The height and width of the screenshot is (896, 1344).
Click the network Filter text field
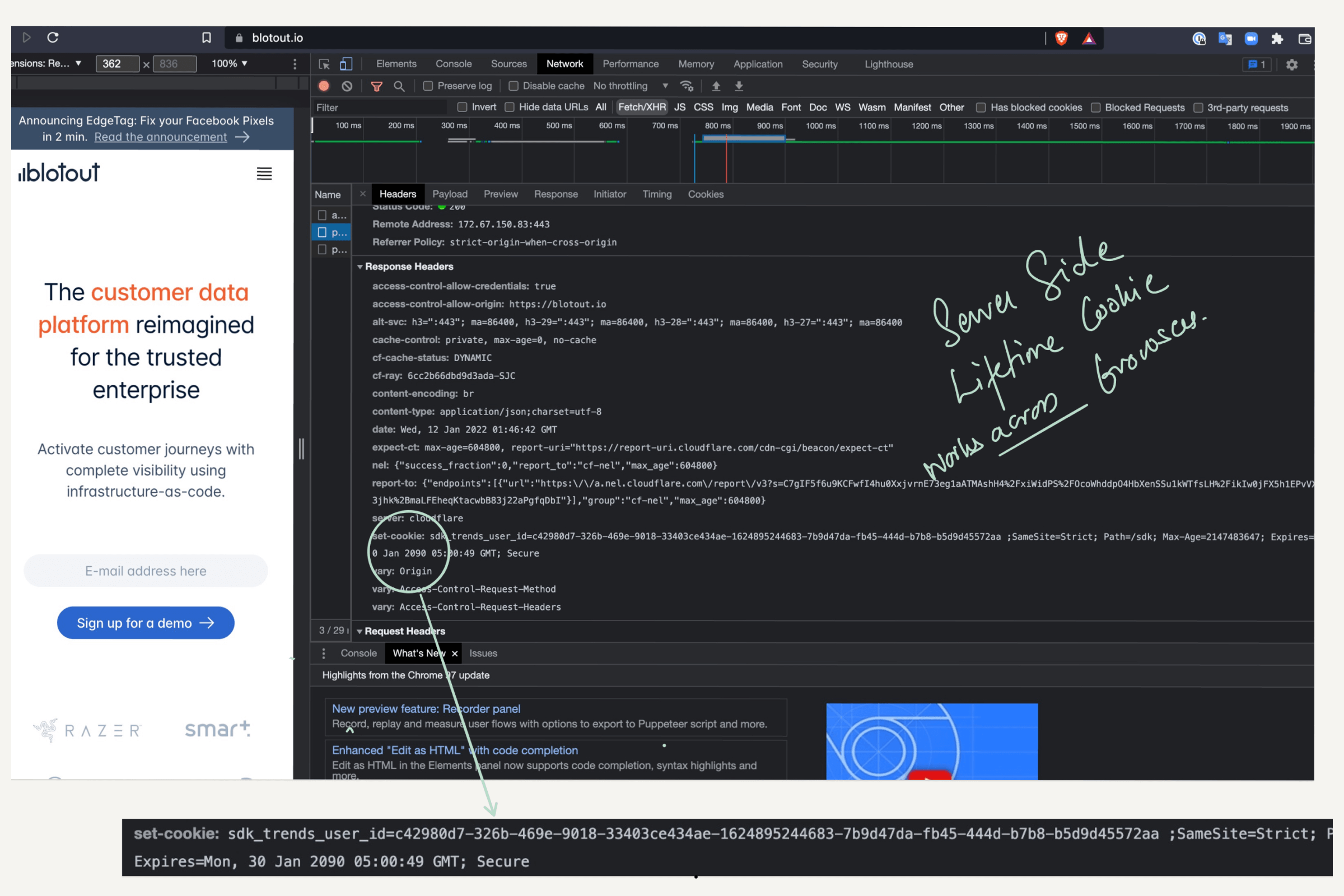coord(380,108)
